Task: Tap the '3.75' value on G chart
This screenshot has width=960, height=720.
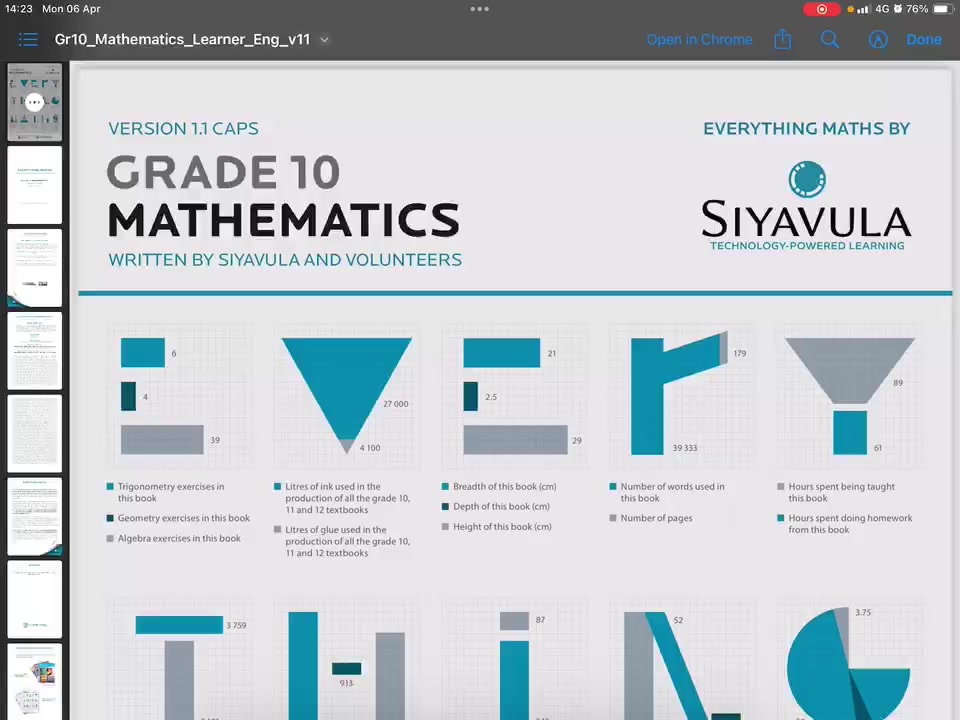Action: pyautogui.click(x=863, y=612)
